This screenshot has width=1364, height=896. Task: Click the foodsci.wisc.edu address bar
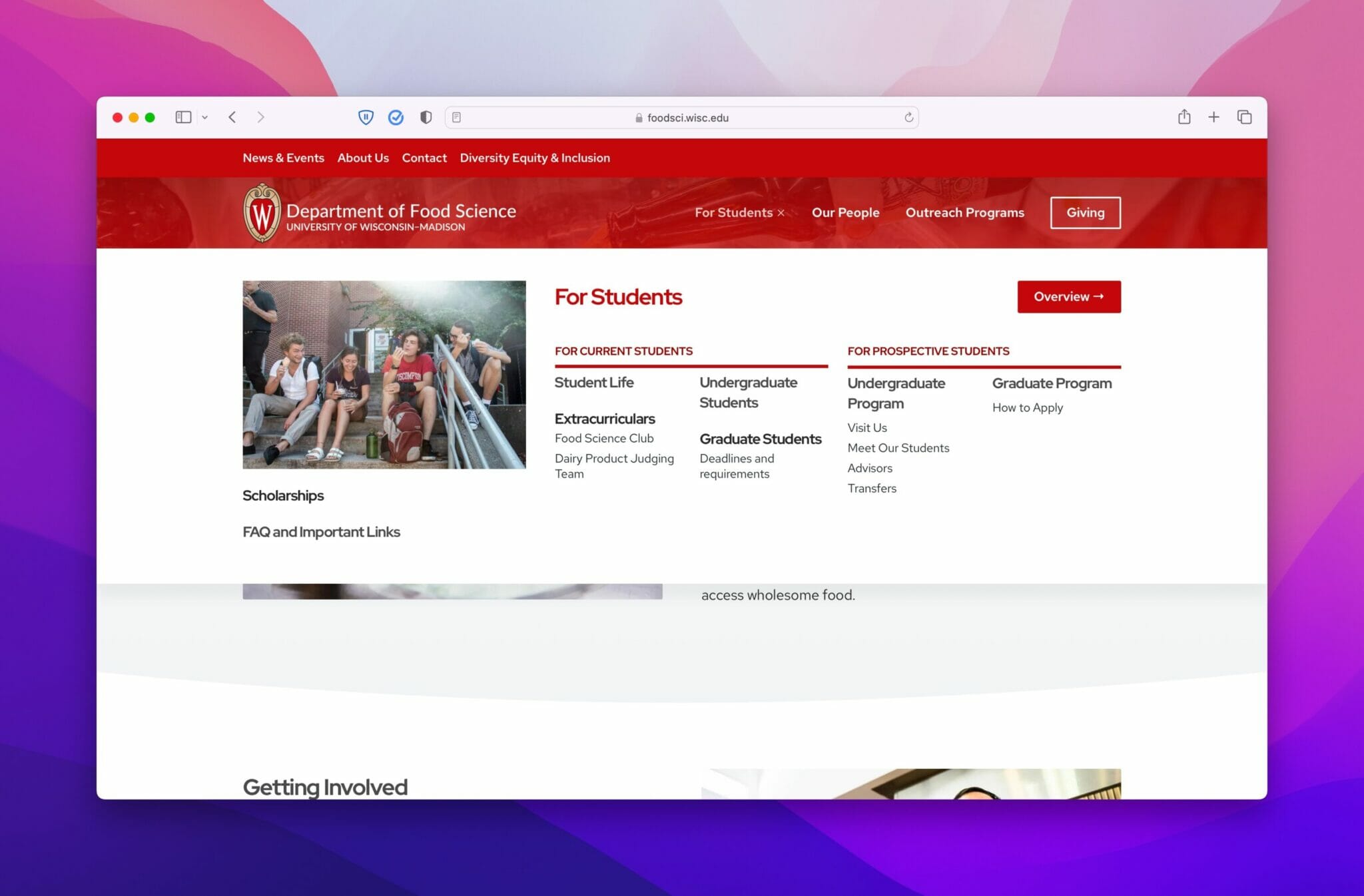tap(681, 118)
